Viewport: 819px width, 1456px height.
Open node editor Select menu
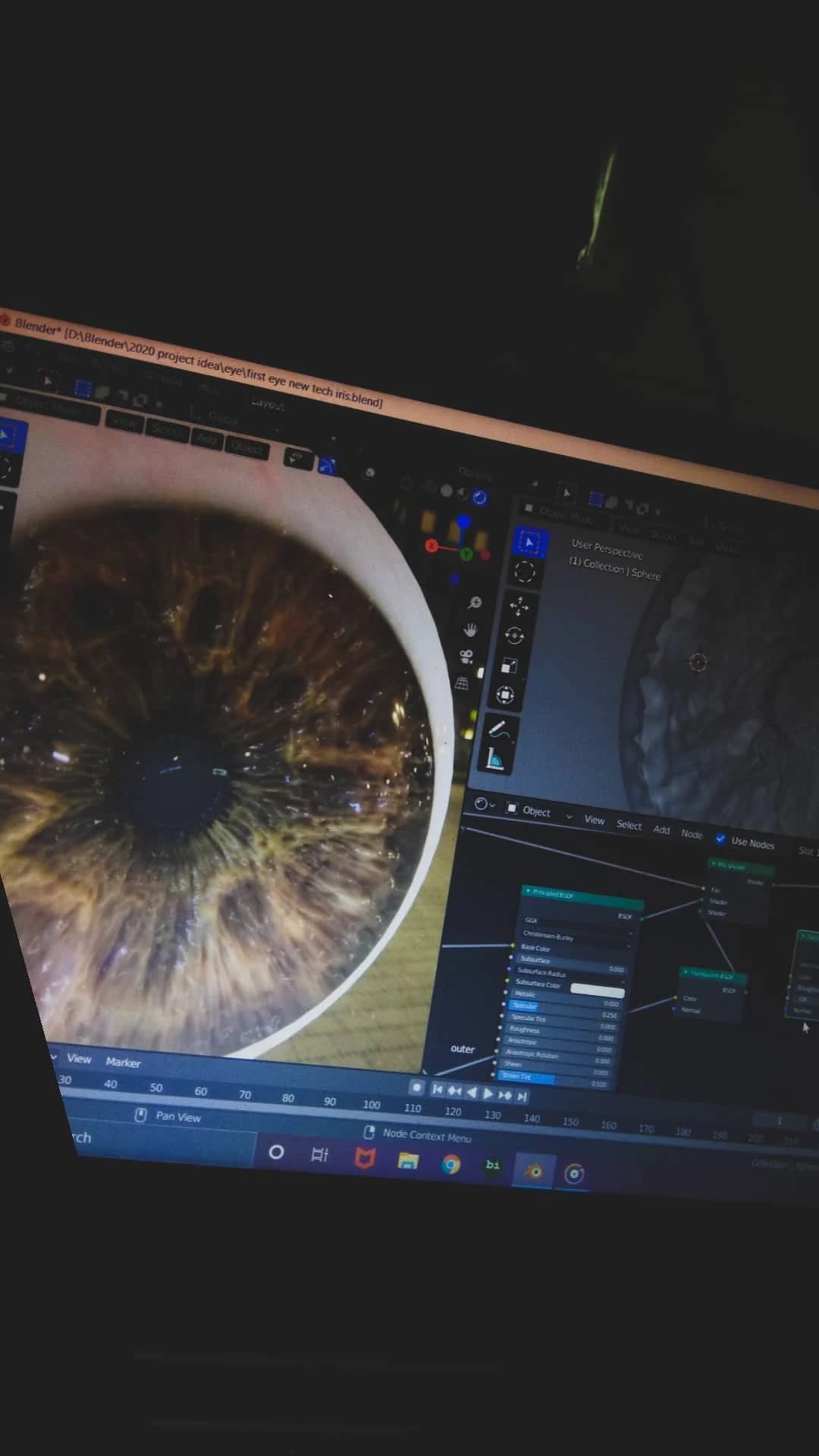click(629, 824)
